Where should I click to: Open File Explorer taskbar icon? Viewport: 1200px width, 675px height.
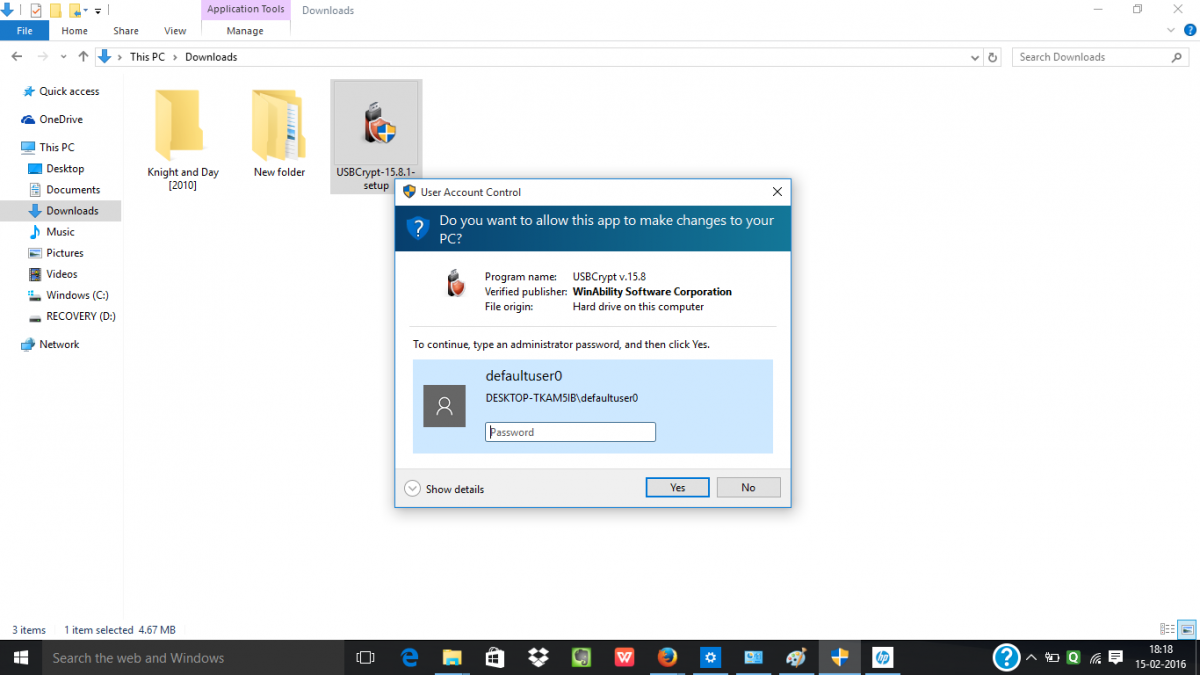tap(452, 657)
